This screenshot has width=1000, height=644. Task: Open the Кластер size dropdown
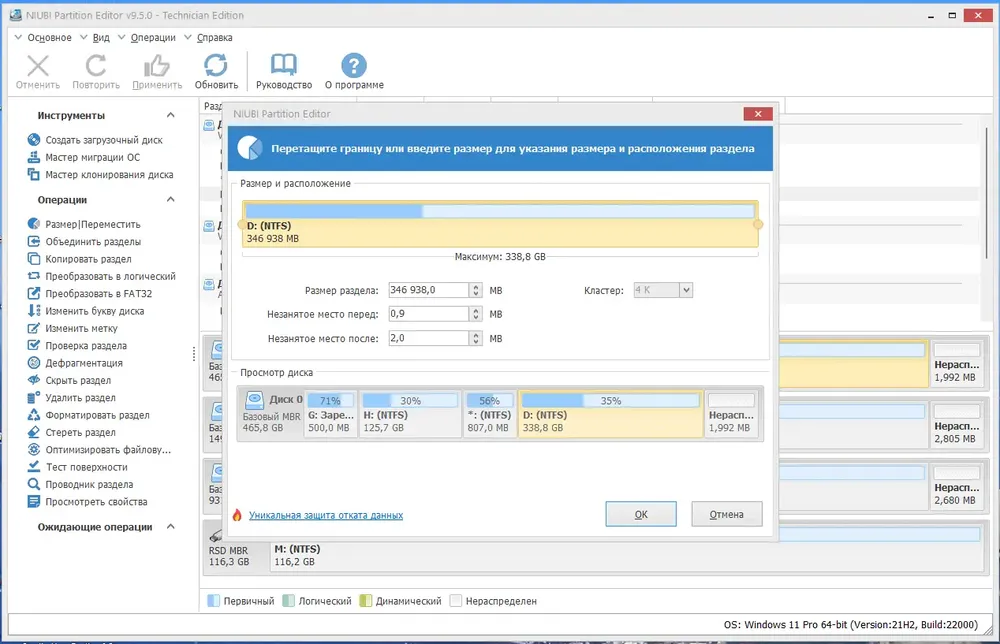click(686, 290)
